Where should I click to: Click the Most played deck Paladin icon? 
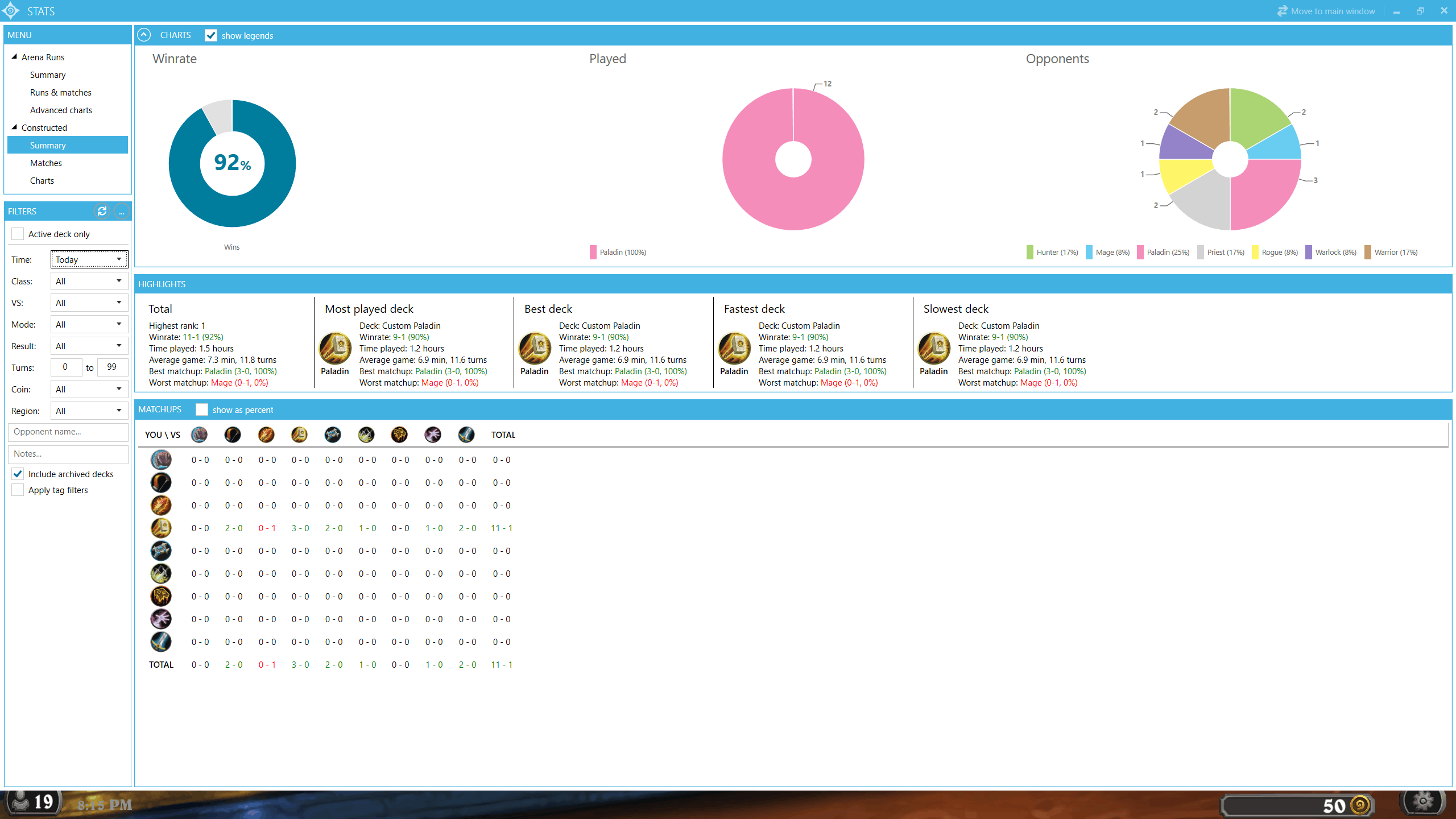(x=335, y=348)
